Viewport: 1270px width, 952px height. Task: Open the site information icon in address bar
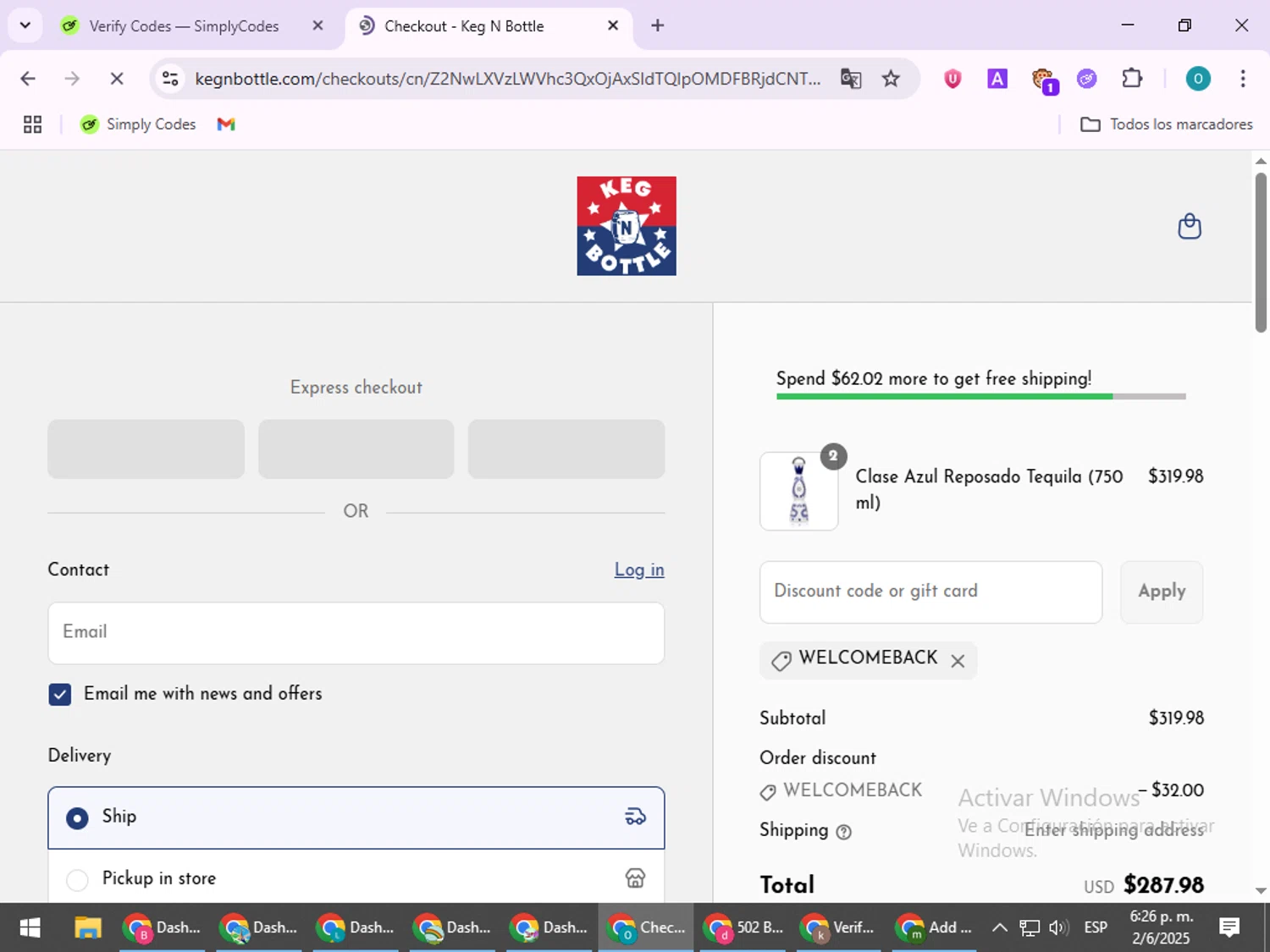click(x=170, y=79)
